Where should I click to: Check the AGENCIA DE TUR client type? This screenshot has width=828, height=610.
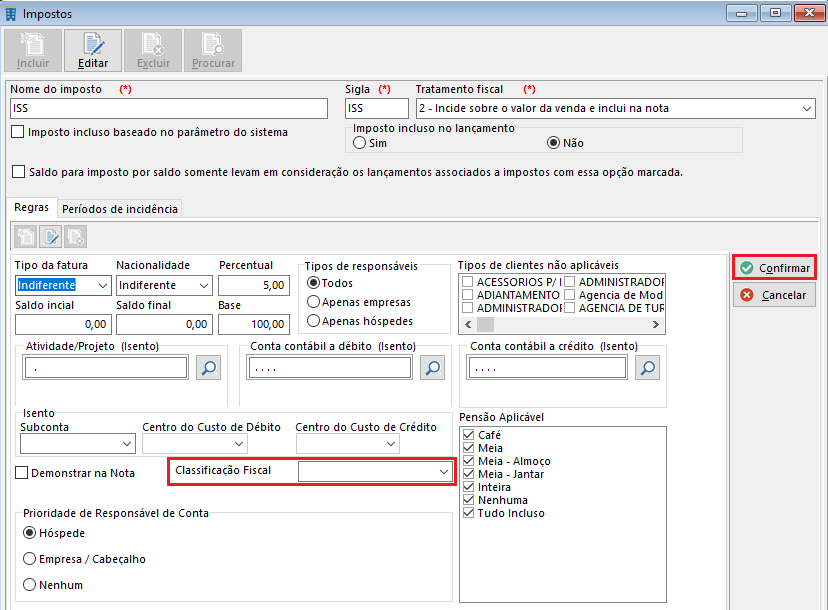click(x=569, y=307)
